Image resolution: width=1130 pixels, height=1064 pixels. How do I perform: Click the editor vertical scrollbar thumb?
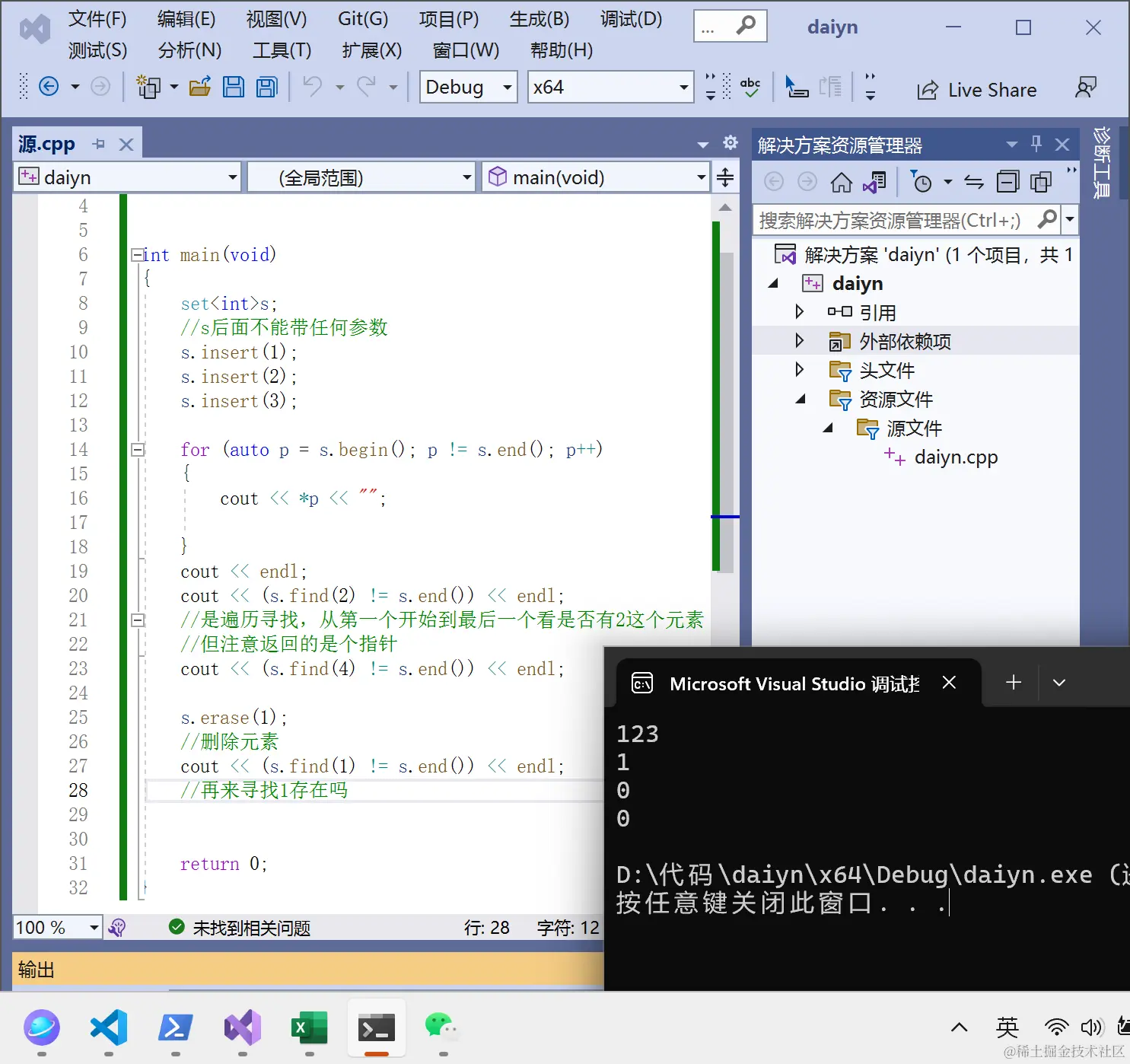point(727,411)
